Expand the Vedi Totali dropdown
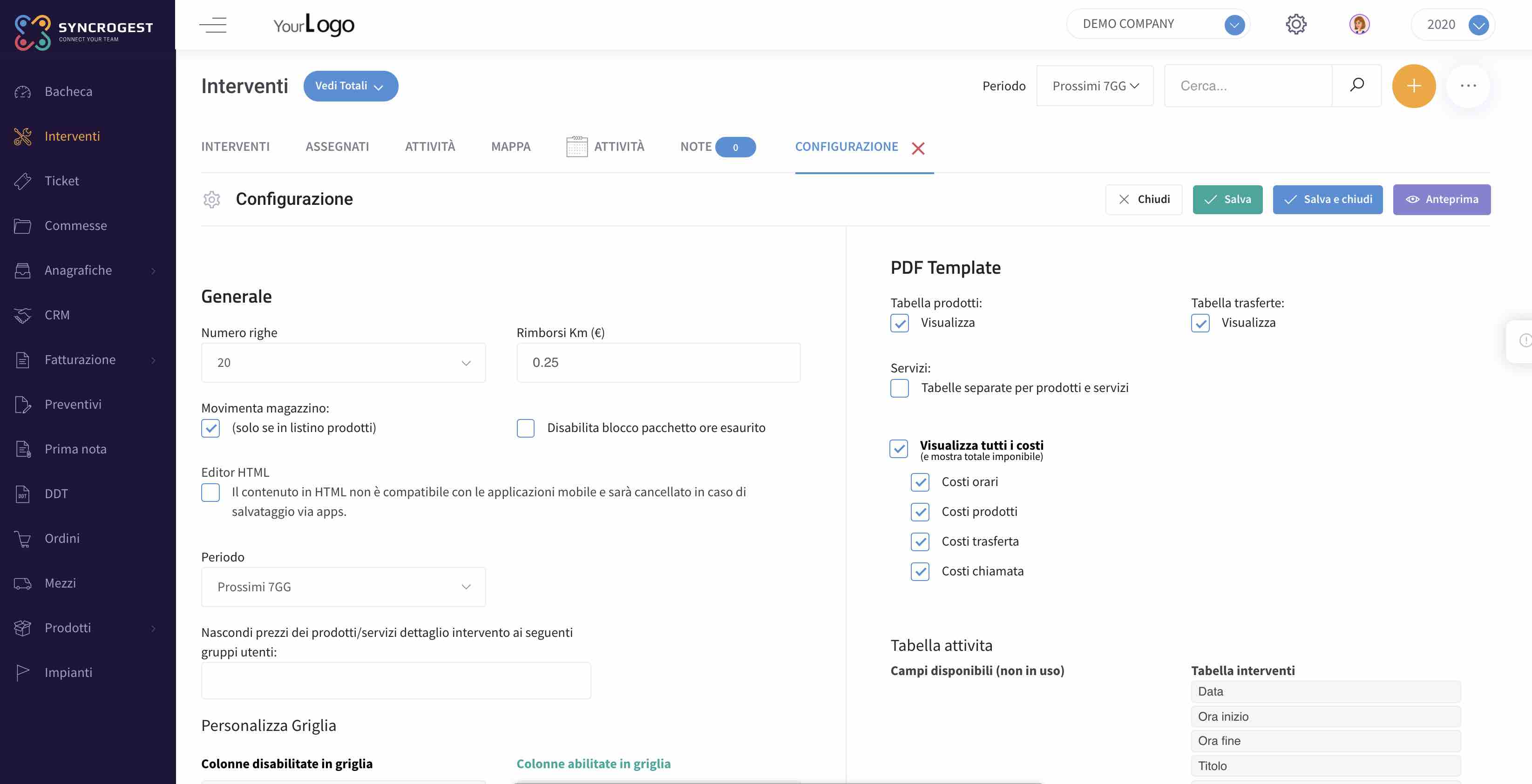This screenshot has width=1532, height=784. 351,86
